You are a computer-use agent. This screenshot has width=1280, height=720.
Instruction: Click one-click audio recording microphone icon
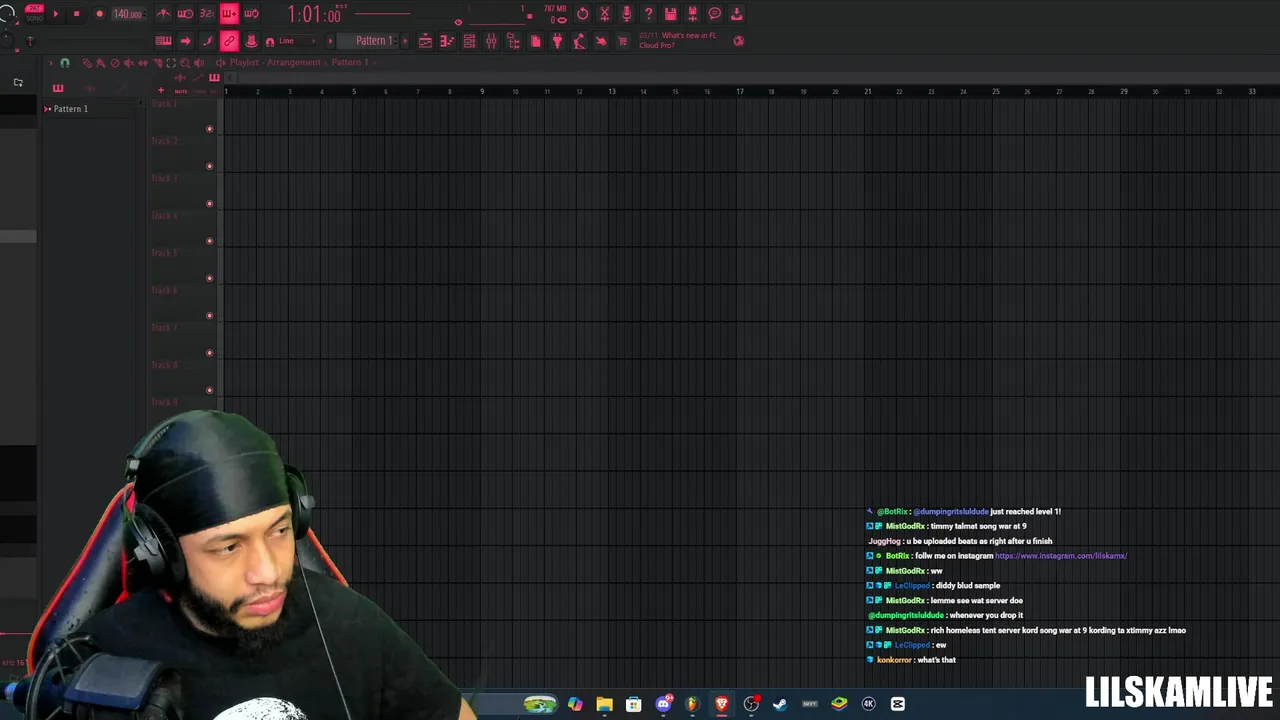(x=627, y=14)
